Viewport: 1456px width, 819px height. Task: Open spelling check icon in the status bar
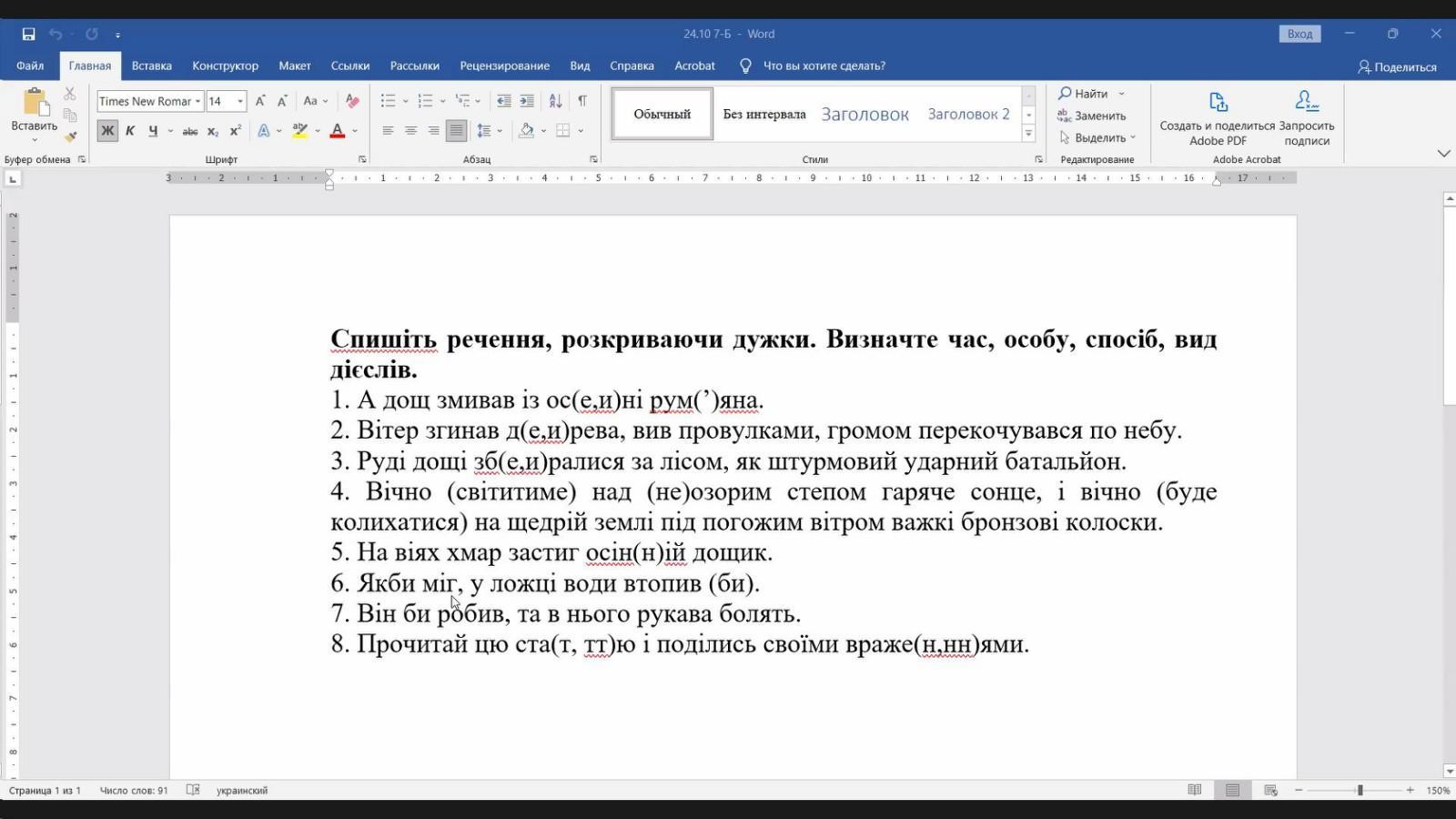[x=193, y=790]
